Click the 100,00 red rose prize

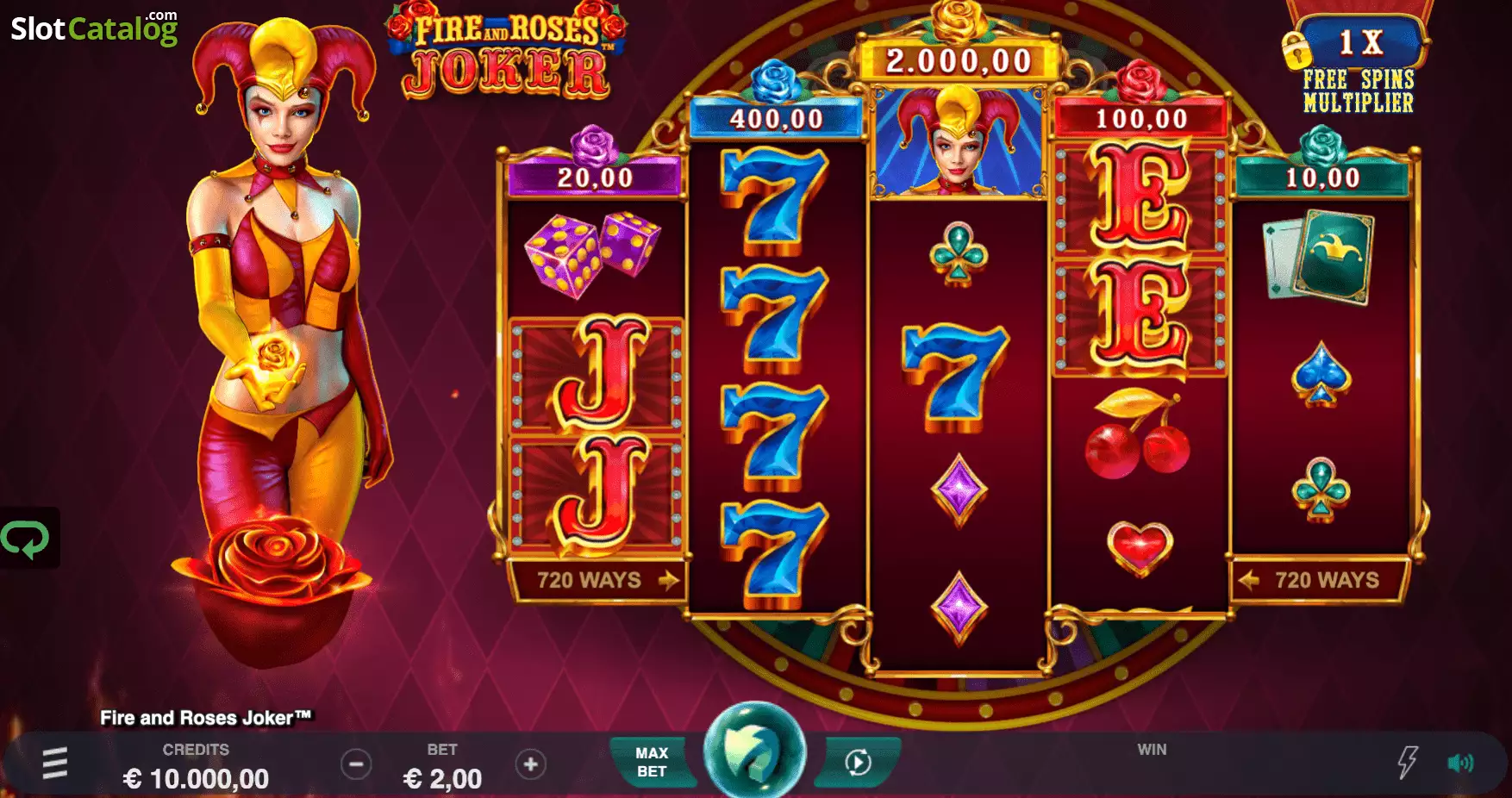(x=1141, y=119)
